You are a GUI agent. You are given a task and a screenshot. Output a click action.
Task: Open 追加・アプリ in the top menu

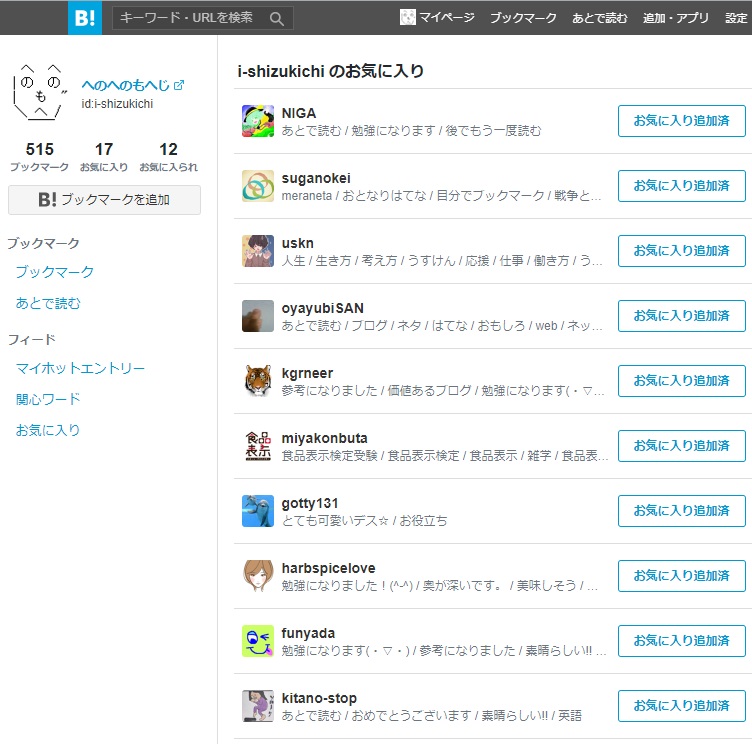point(676,18)
